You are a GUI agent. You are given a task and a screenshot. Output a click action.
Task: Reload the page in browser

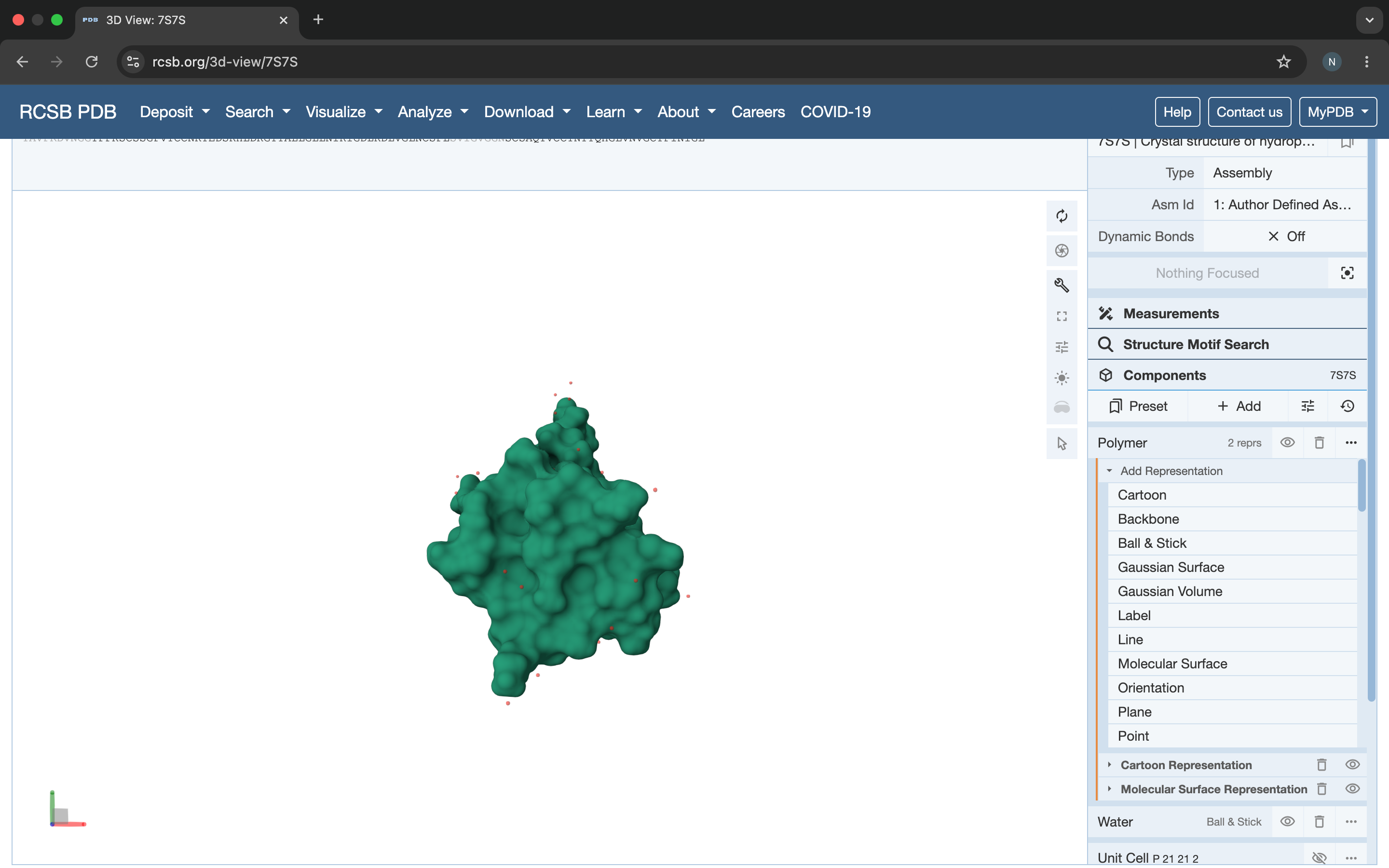pyautogui.click(x=91, y=61)
